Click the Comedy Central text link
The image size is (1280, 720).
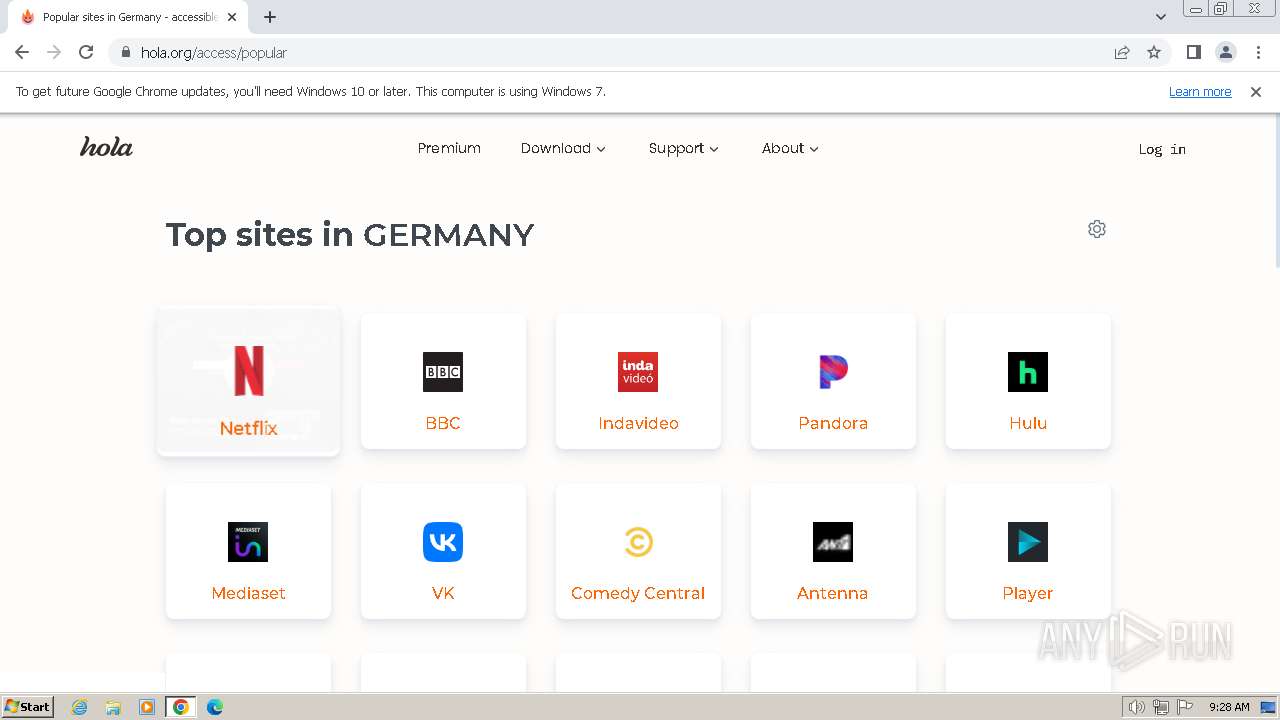click(x=638, y=593)
